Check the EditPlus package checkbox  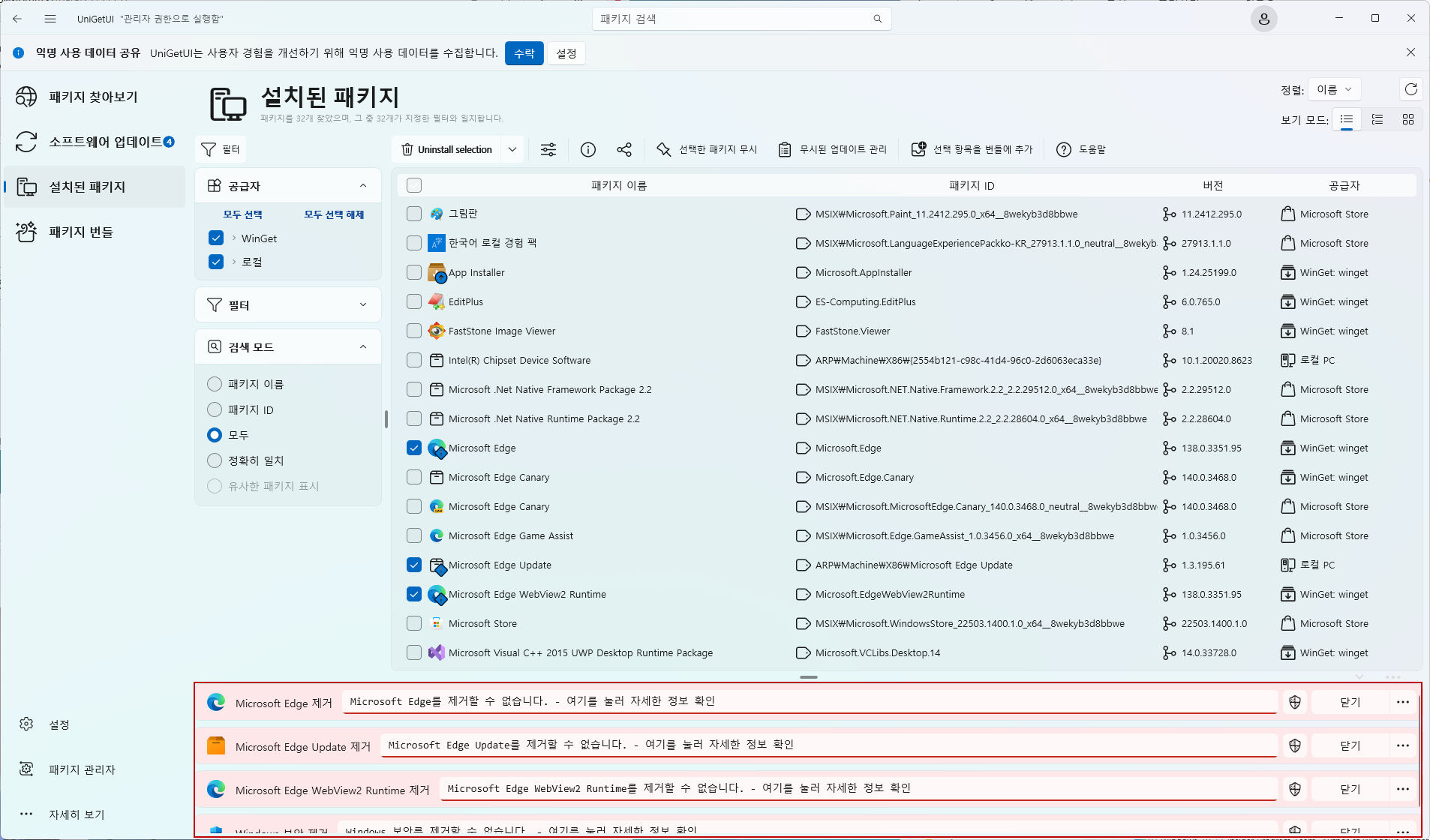click(x=414, y=301)
